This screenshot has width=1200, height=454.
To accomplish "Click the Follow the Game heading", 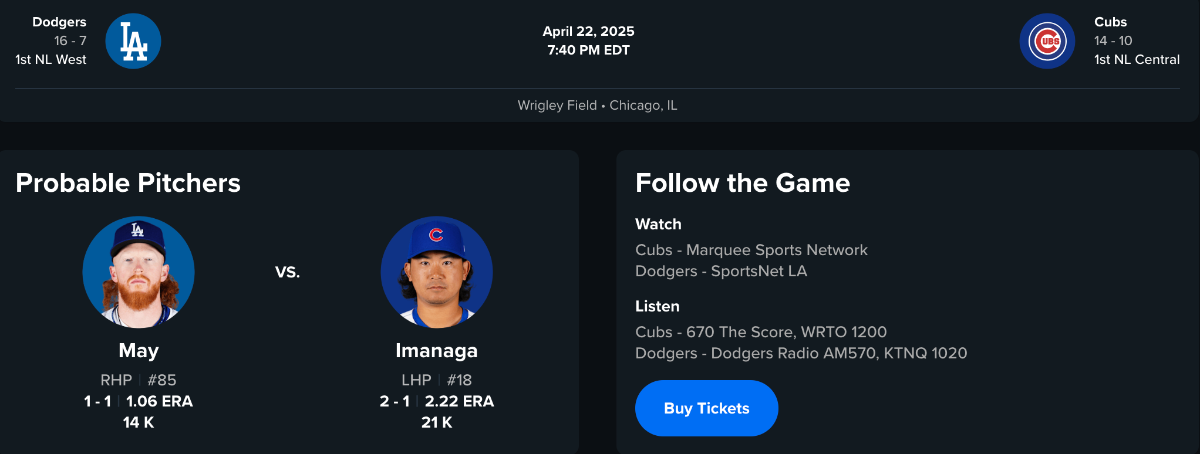I will [742, 183].
